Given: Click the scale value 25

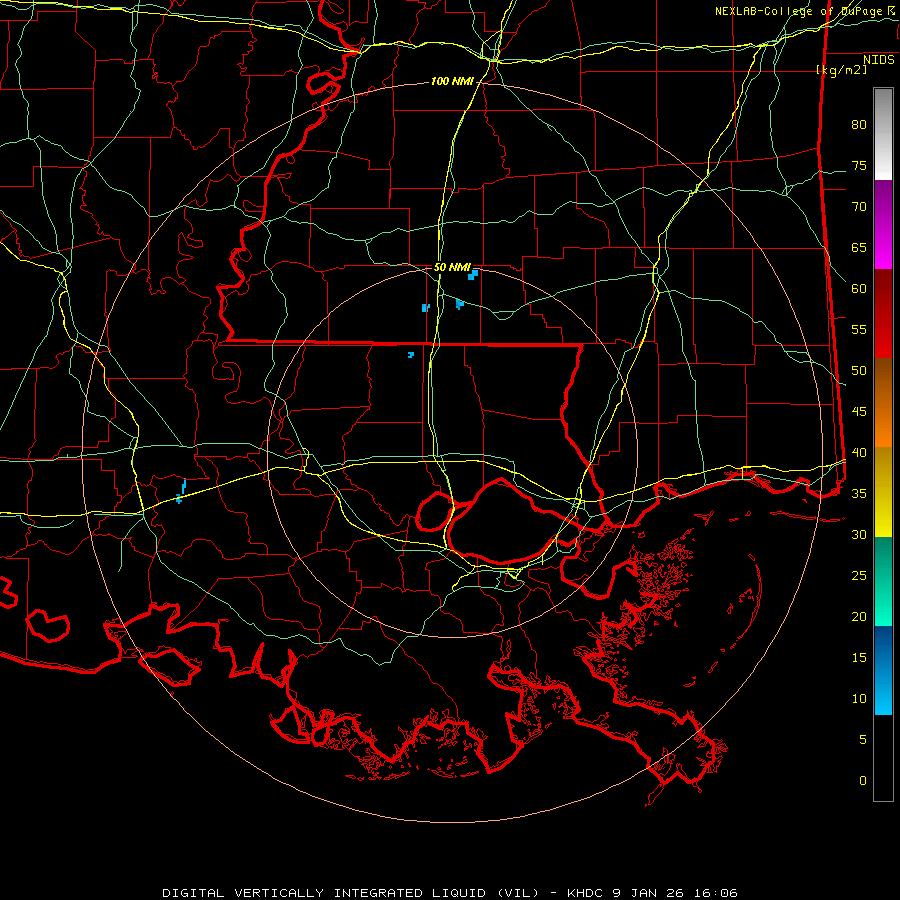Looking at the screenshot, I should [x=859, y=576].
